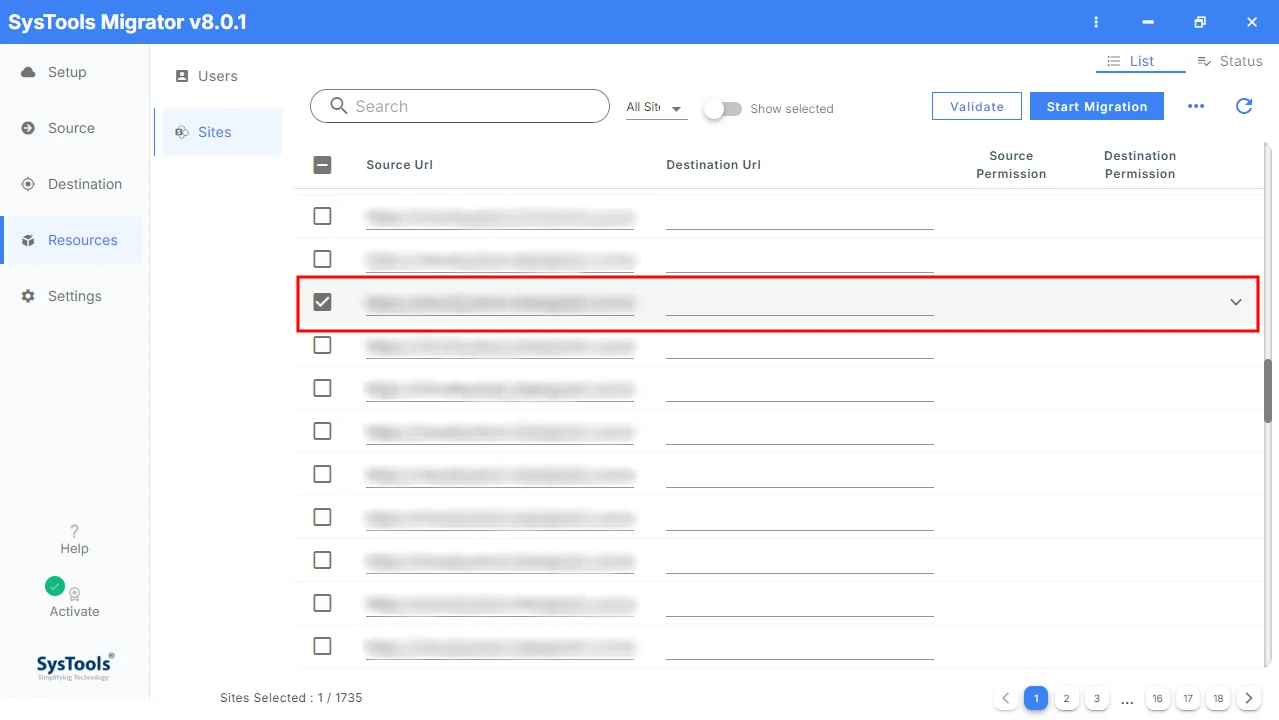
Task: Switch to List view
Action: click(x=1141, y=61)
